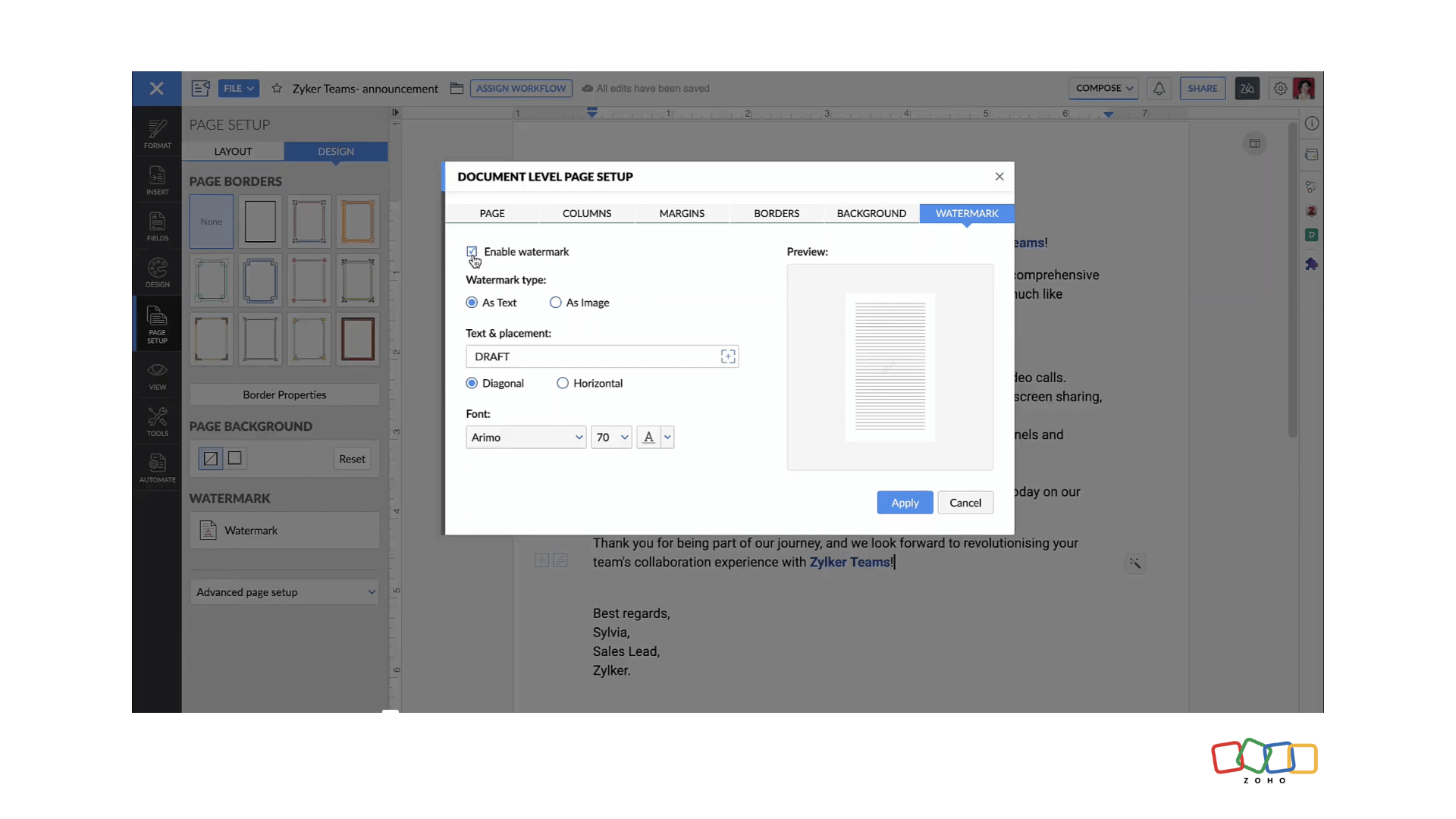
Task: Click the notification bell icon
Action: [x=1159, y=89]
